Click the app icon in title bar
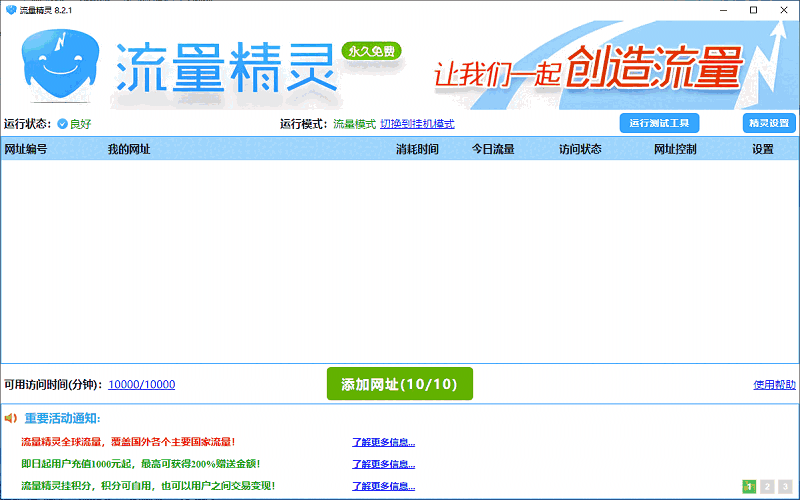 click(11, 10)
